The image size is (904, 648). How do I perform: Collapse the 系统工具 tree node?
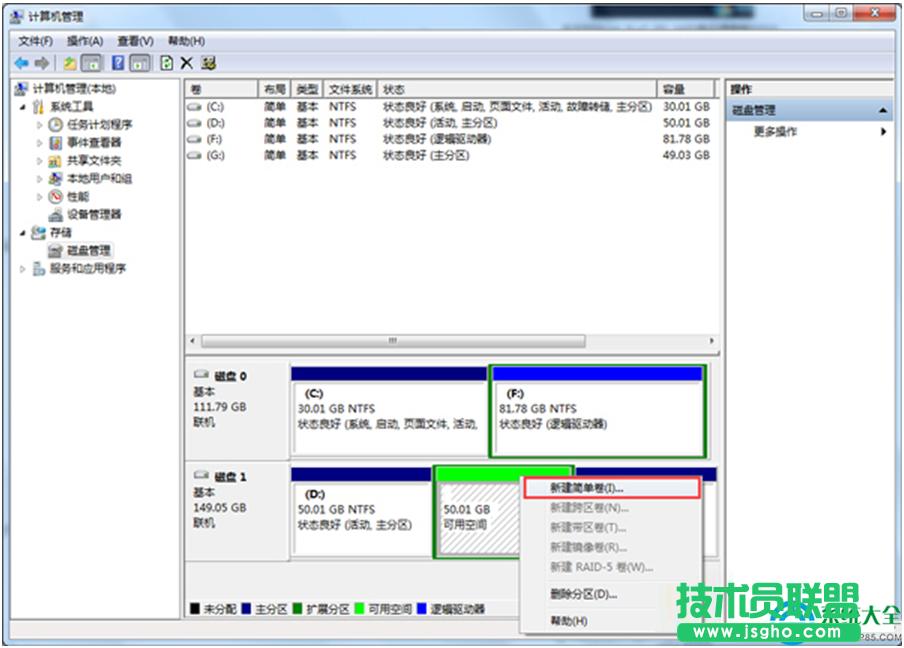click(x=22, y=107)
